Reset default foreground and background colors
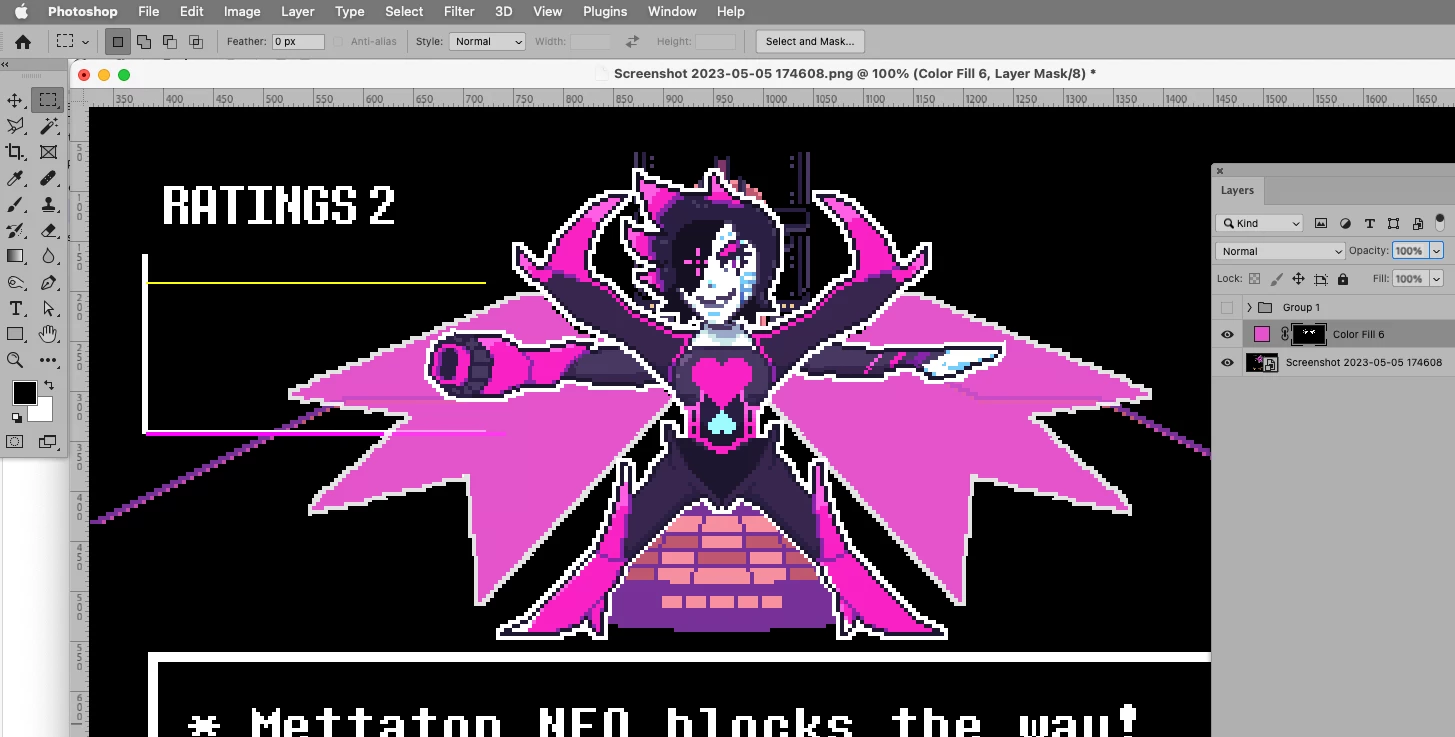1455x737 pixels. [x=17, y=418]
